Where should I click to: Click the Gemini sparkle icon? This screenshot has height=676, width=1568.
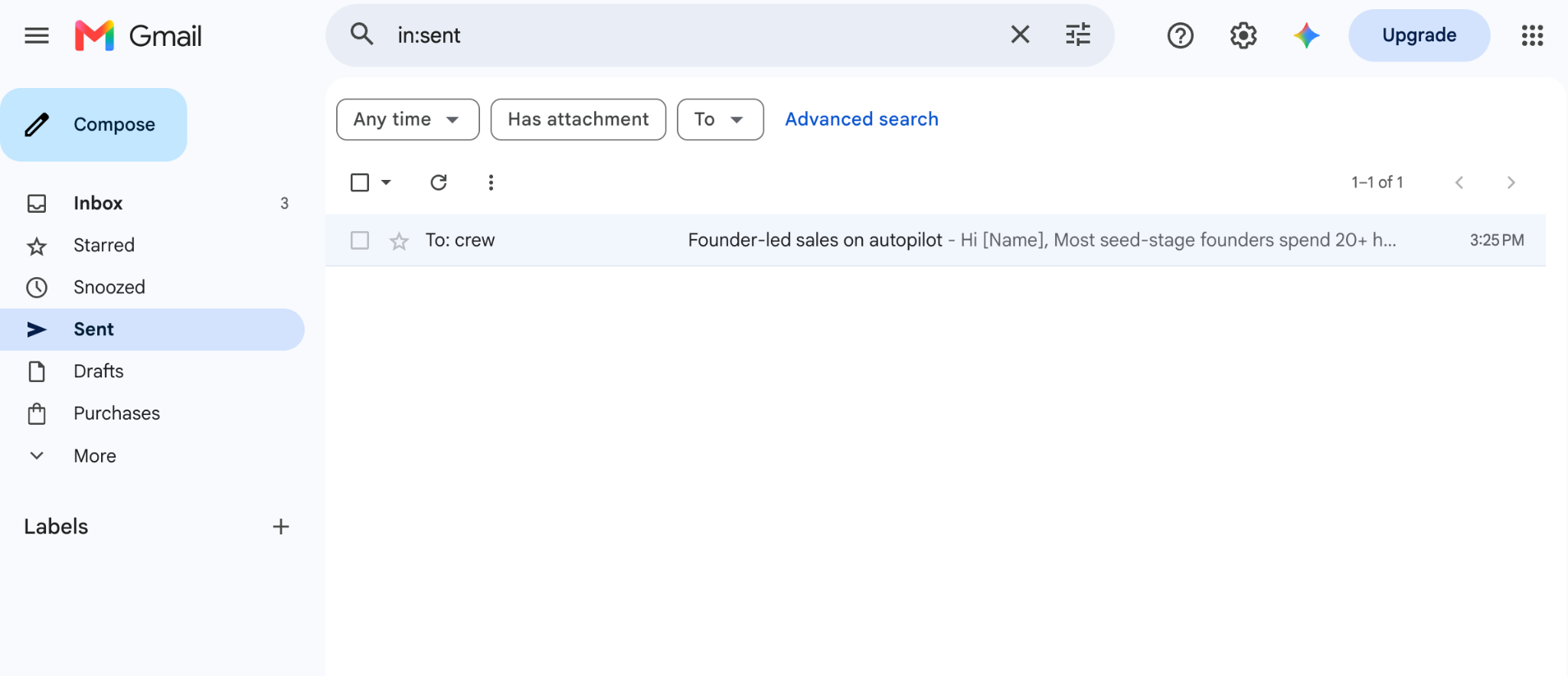(1306, 35)
